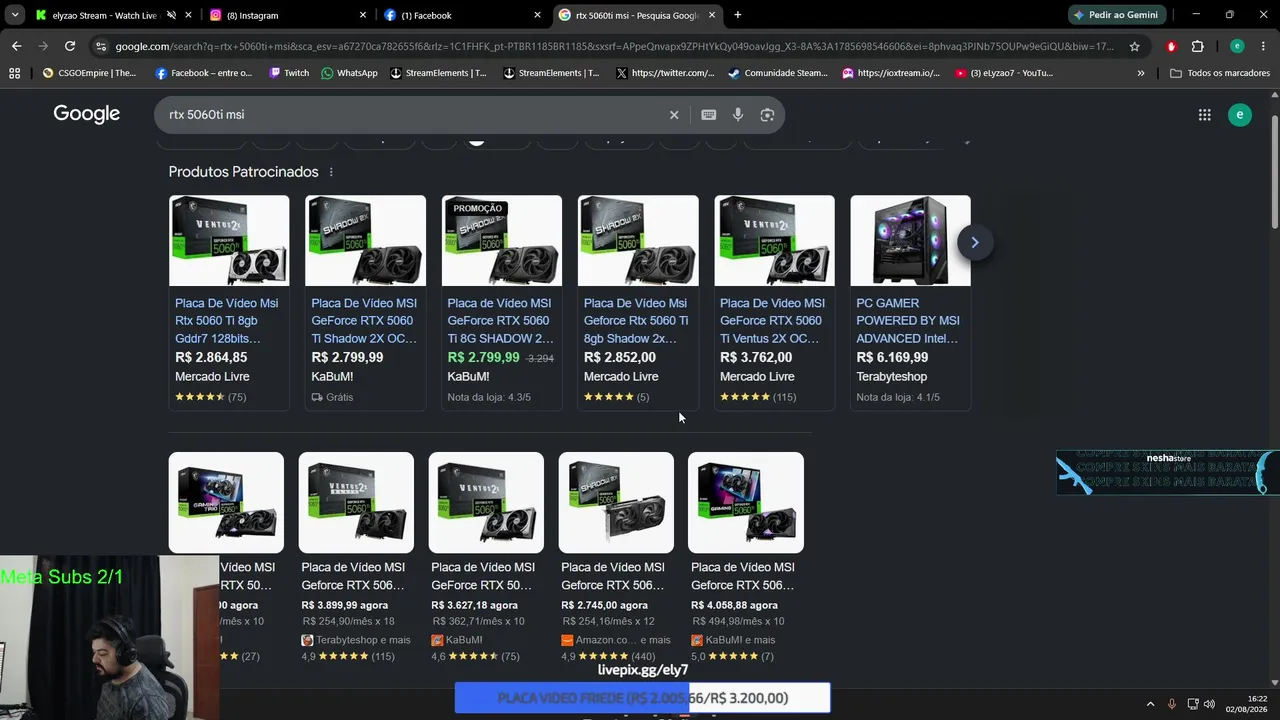This screenshot has width=1280, height=720.
Task: Show the hidden bookmarks overflow chevron
Action: 1141,73
